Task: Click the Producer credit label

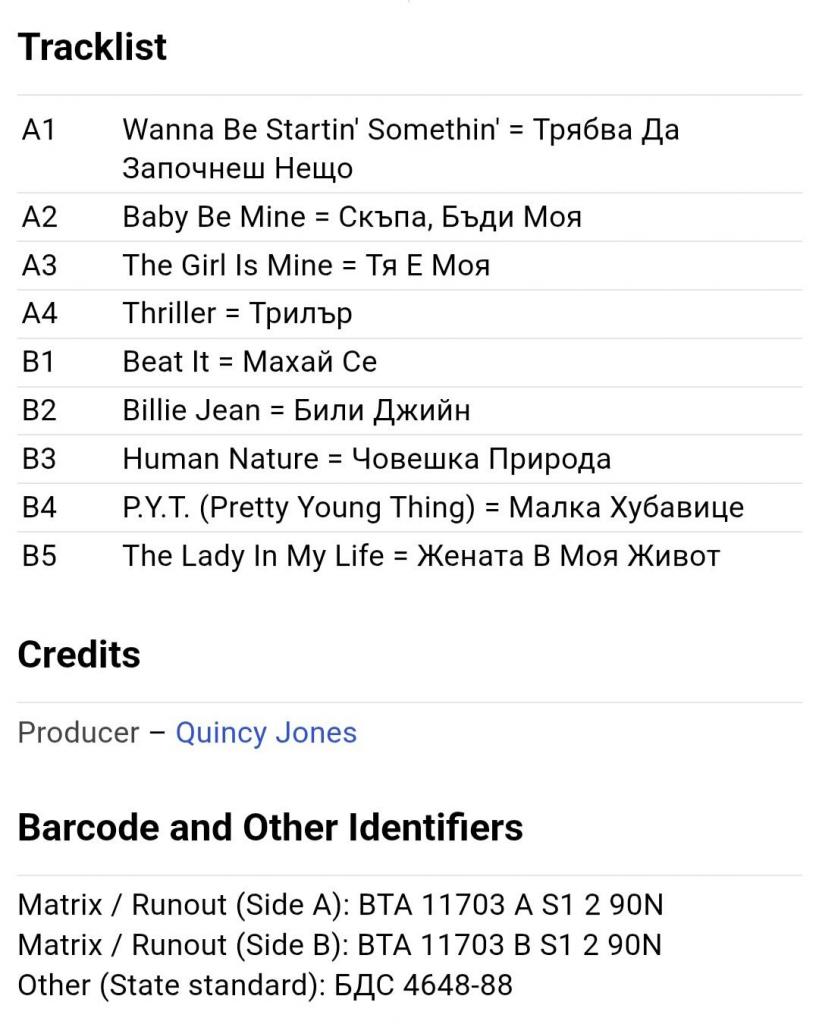Action: (x=78, y=733)
